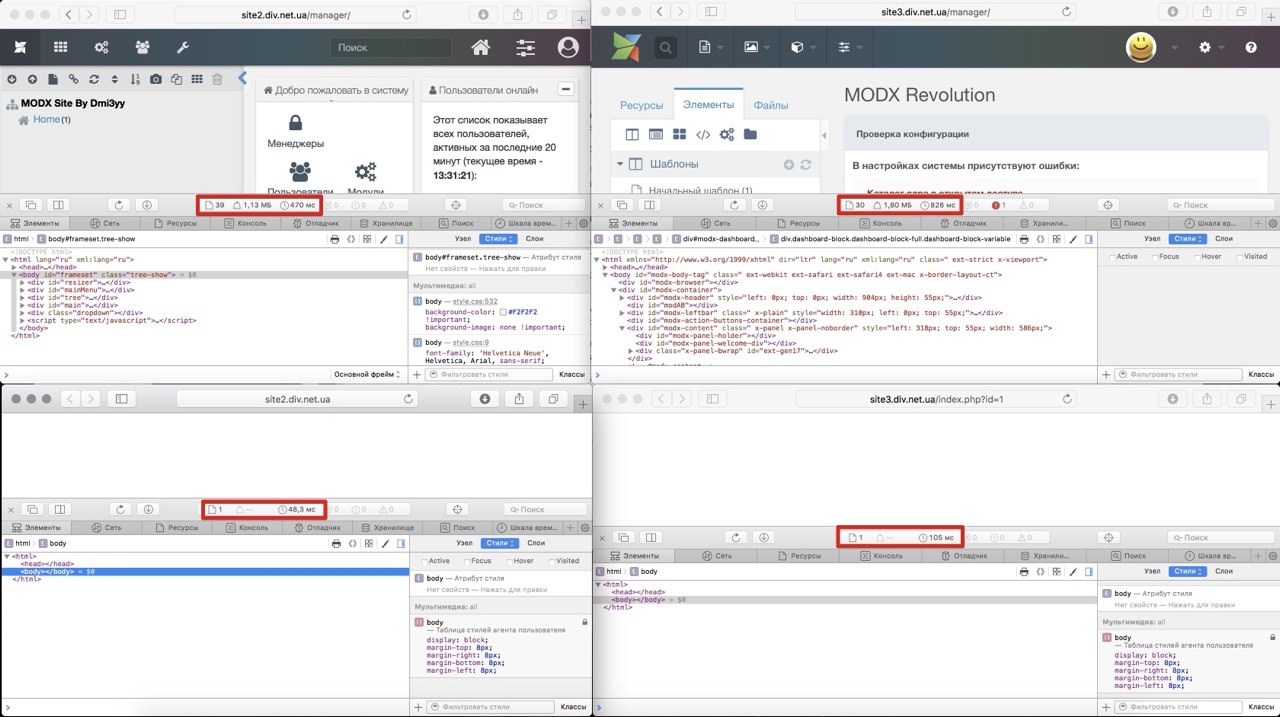Open the grid apps menu in site2 manager
Screen dimensions: 1280x717
pyautogui.click(x=61, y=47)
